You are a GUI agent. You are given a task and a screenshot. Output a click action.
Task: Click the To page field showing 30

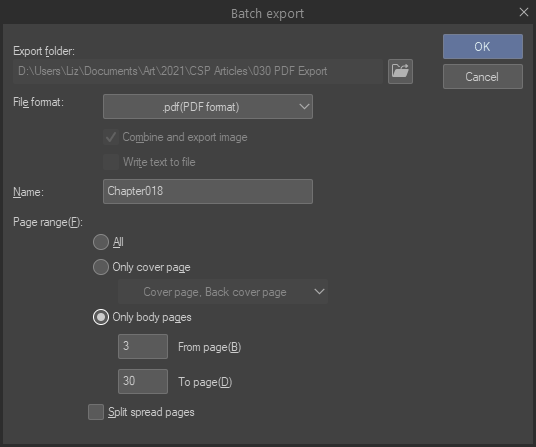pos(143,381)
